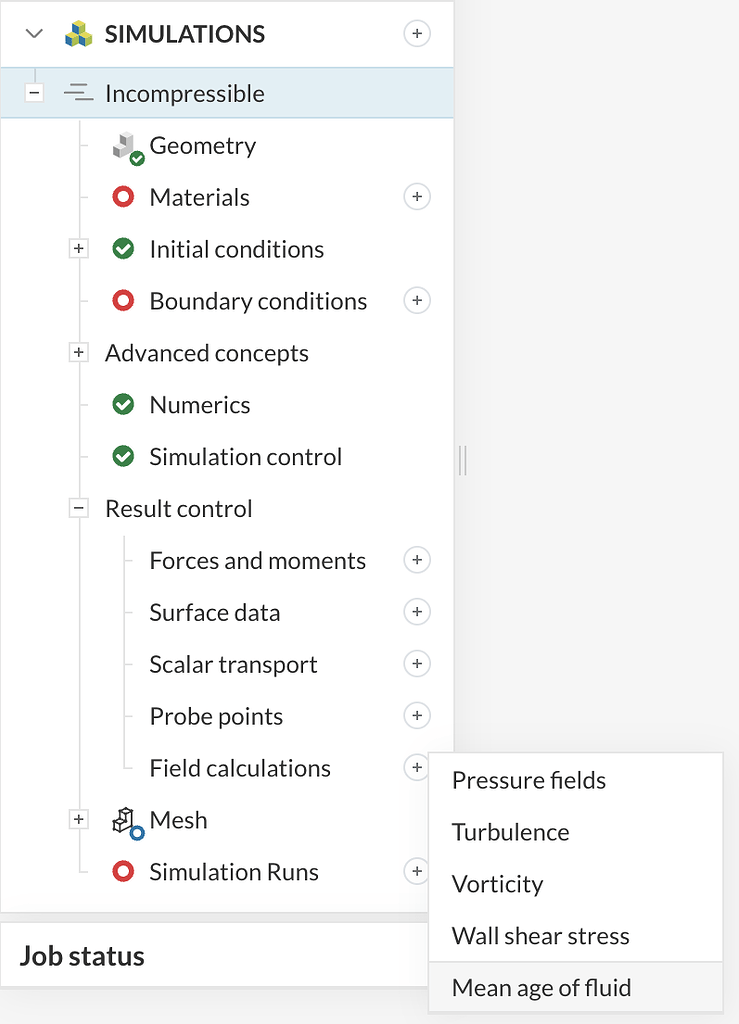Add Probe points using plus icon
Image resolution: width=739 pixels, height=1024 pixels.
pos(417,716)
